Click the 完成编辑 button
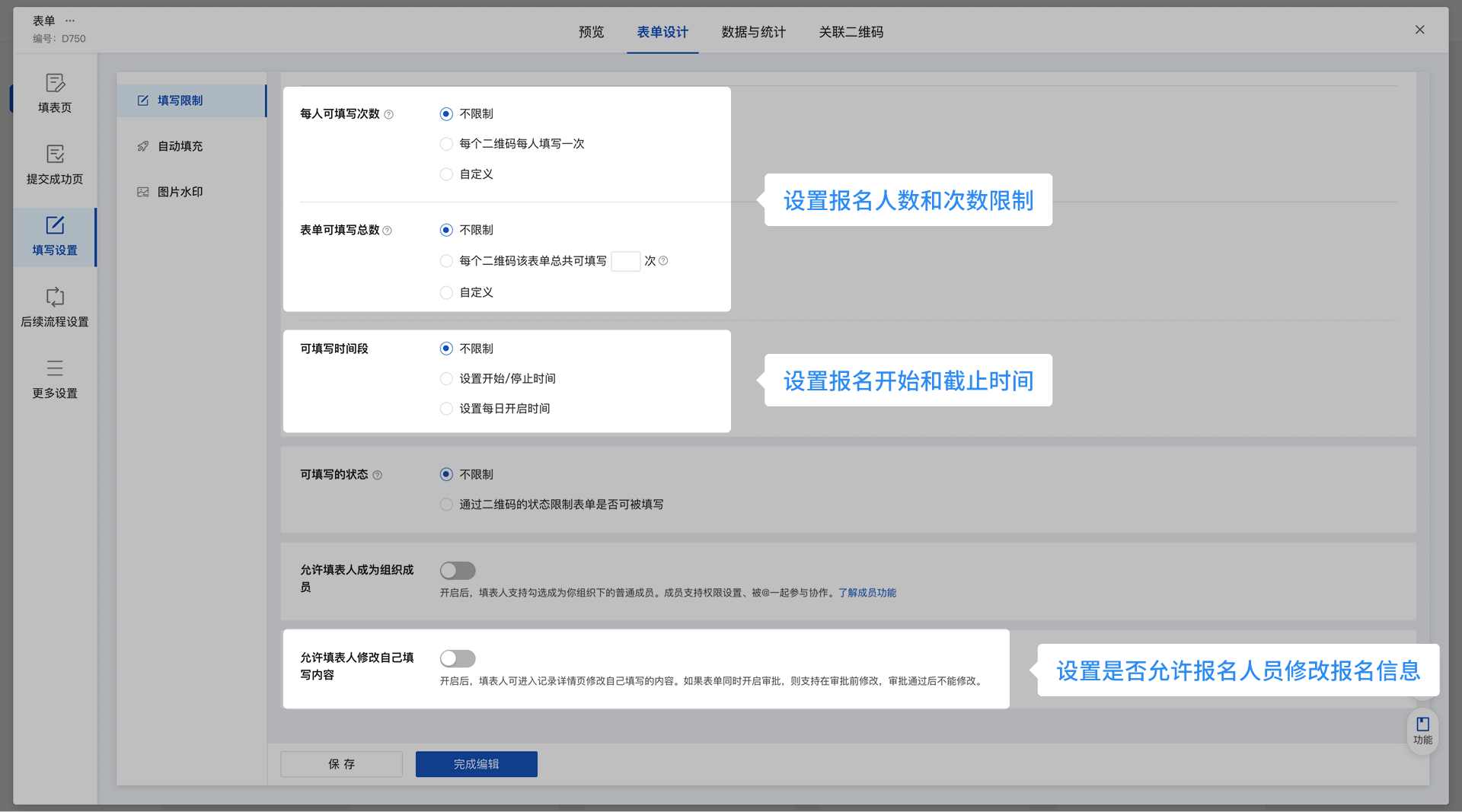1462x812 pixels. (476, 764)
